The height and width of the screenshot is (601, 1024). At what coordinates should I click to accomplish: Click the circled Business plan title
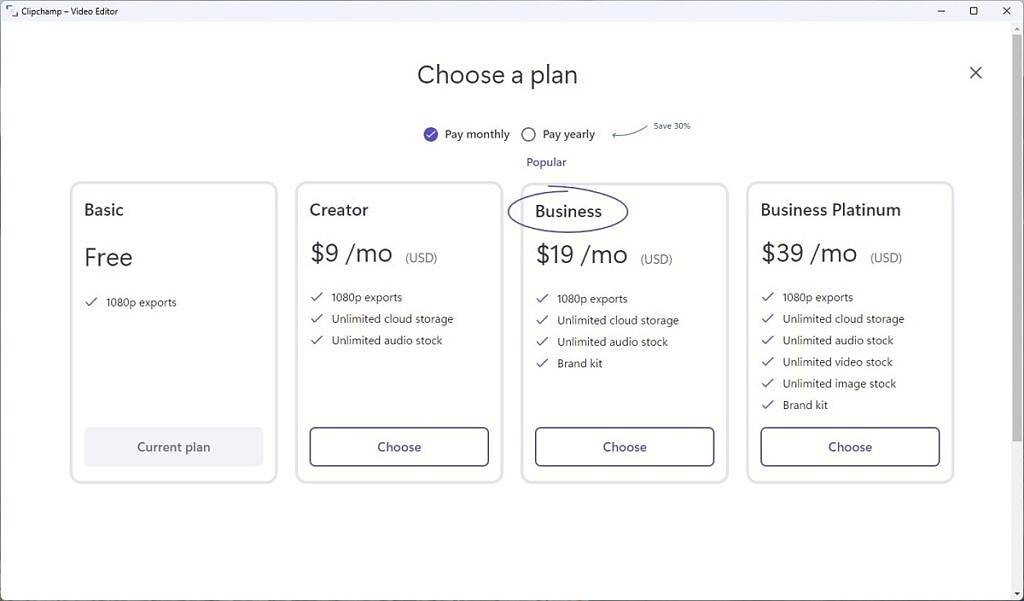coord(570,211)
